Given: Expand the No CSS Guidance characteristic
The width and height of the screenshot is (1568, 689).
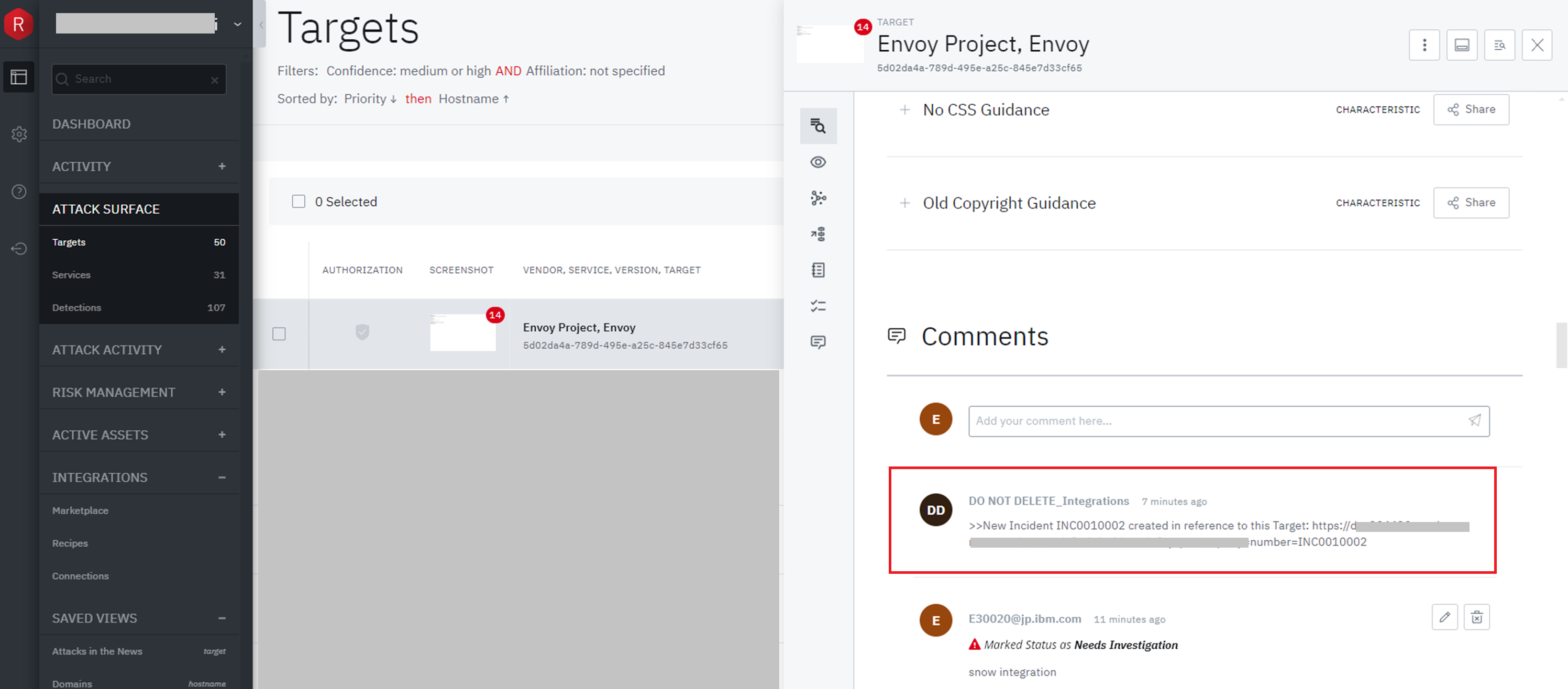Looking at the screenshot, I should (904, 110).
